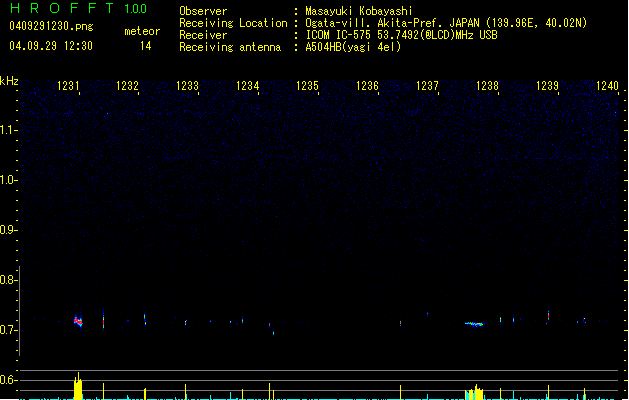Click the 1234 time axis label

pos(248,86)
